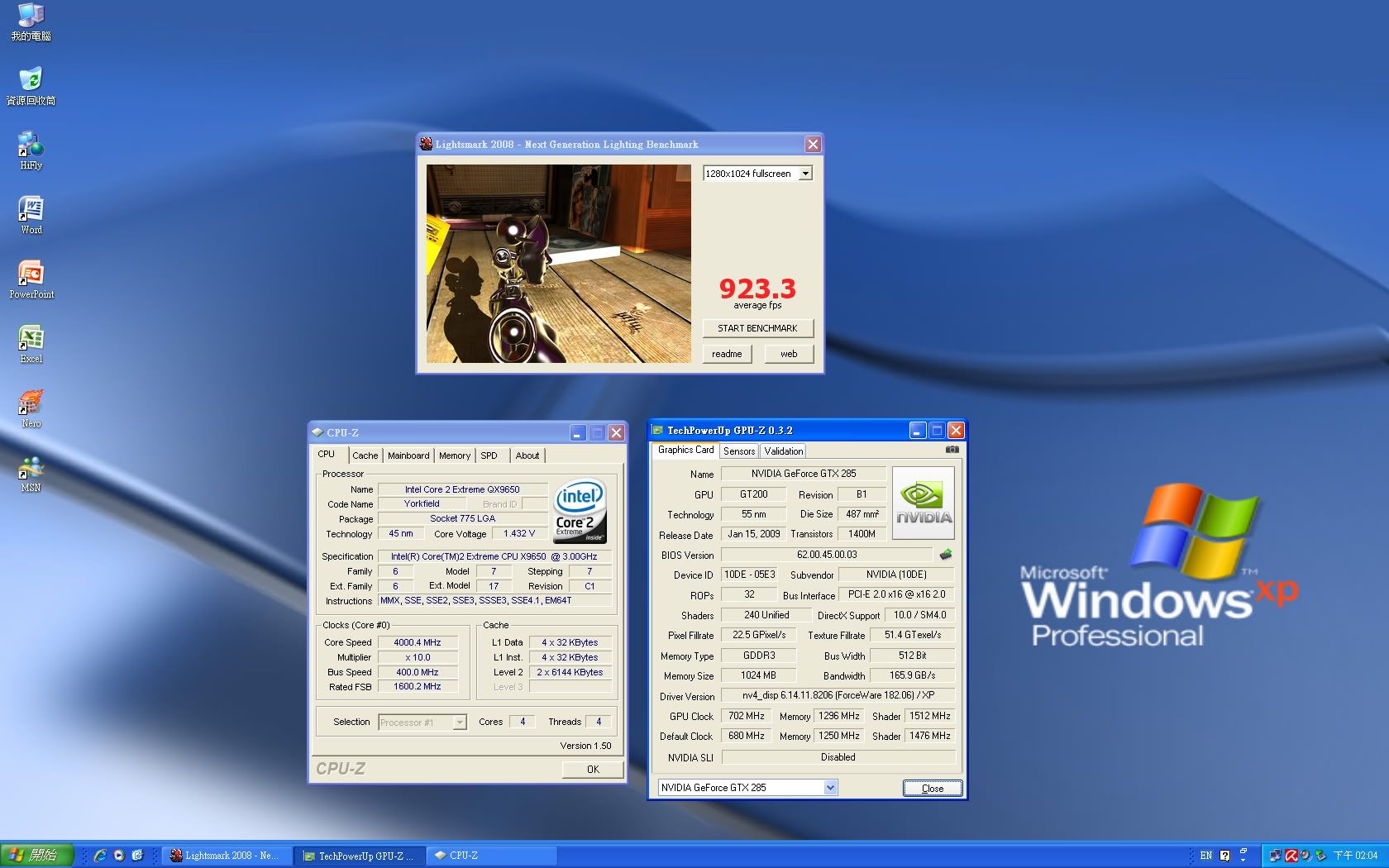Image resolution: width=1389 pixels, height=868 pixels.
Task: Click the web button in Lightsmark
Action: [789, 354]
